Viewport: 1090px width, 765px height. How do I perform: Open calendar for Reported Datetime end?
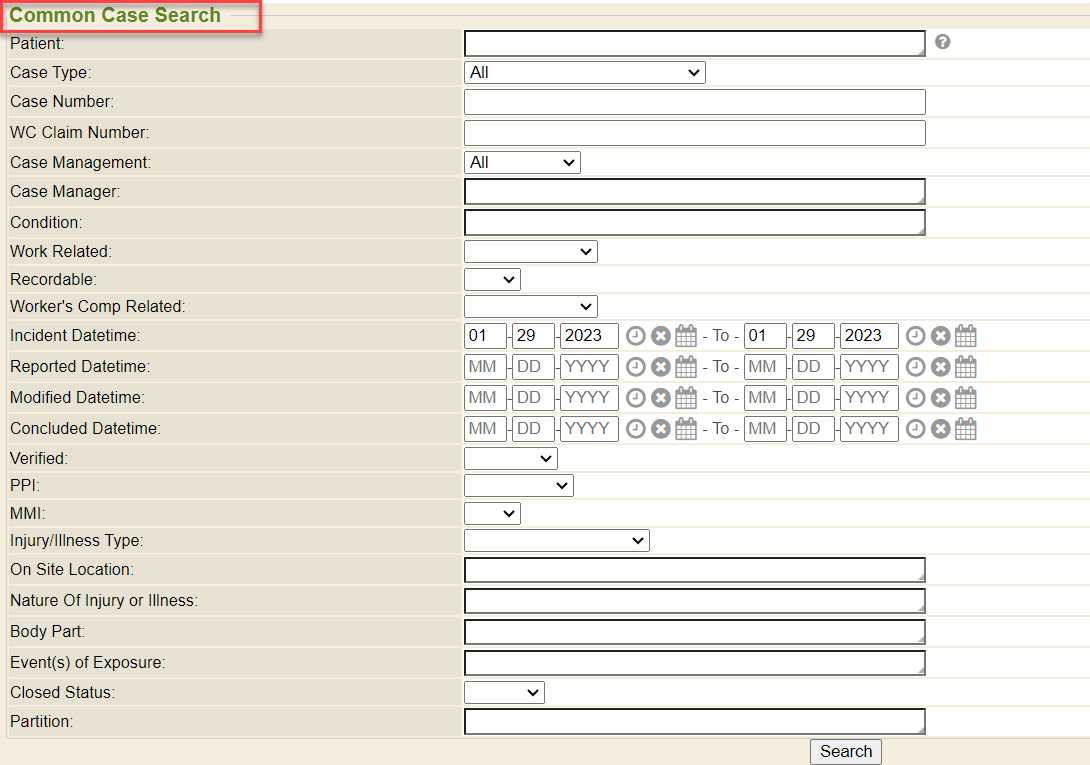click(x=965, y=367)
